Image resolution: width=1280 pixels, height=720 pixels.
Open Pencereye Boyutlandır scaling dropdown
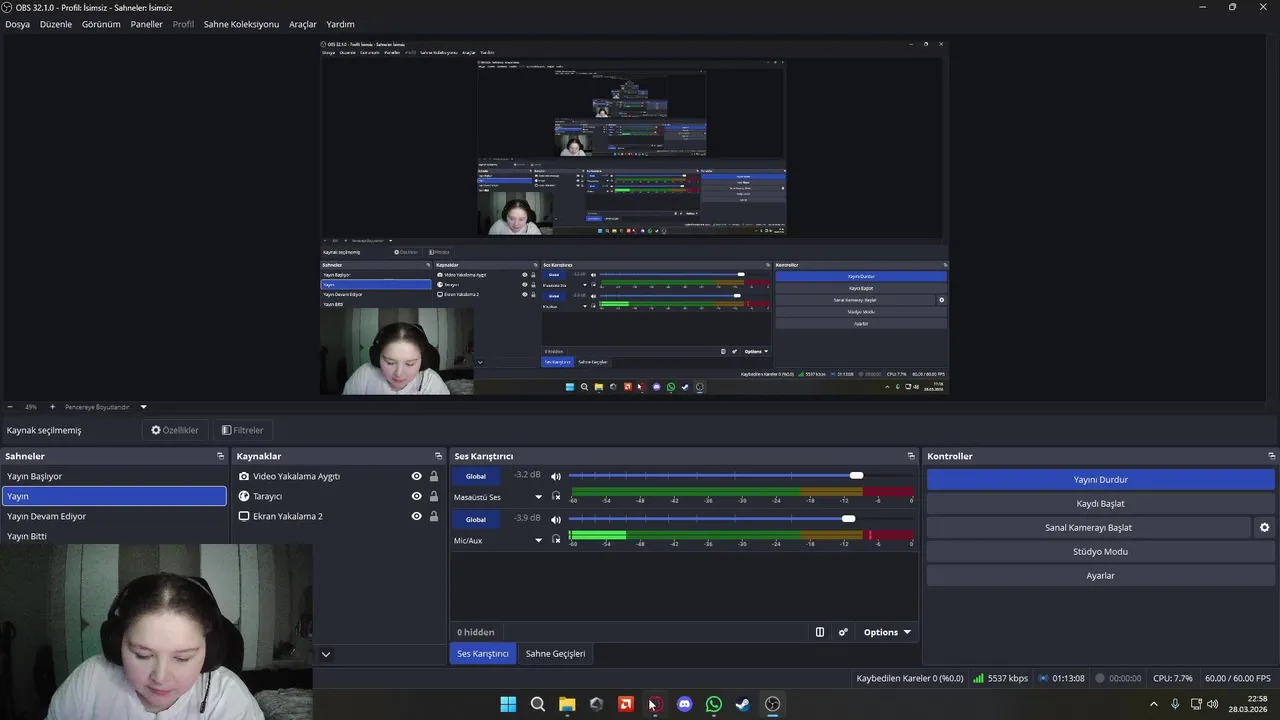(x=143, y=407)
